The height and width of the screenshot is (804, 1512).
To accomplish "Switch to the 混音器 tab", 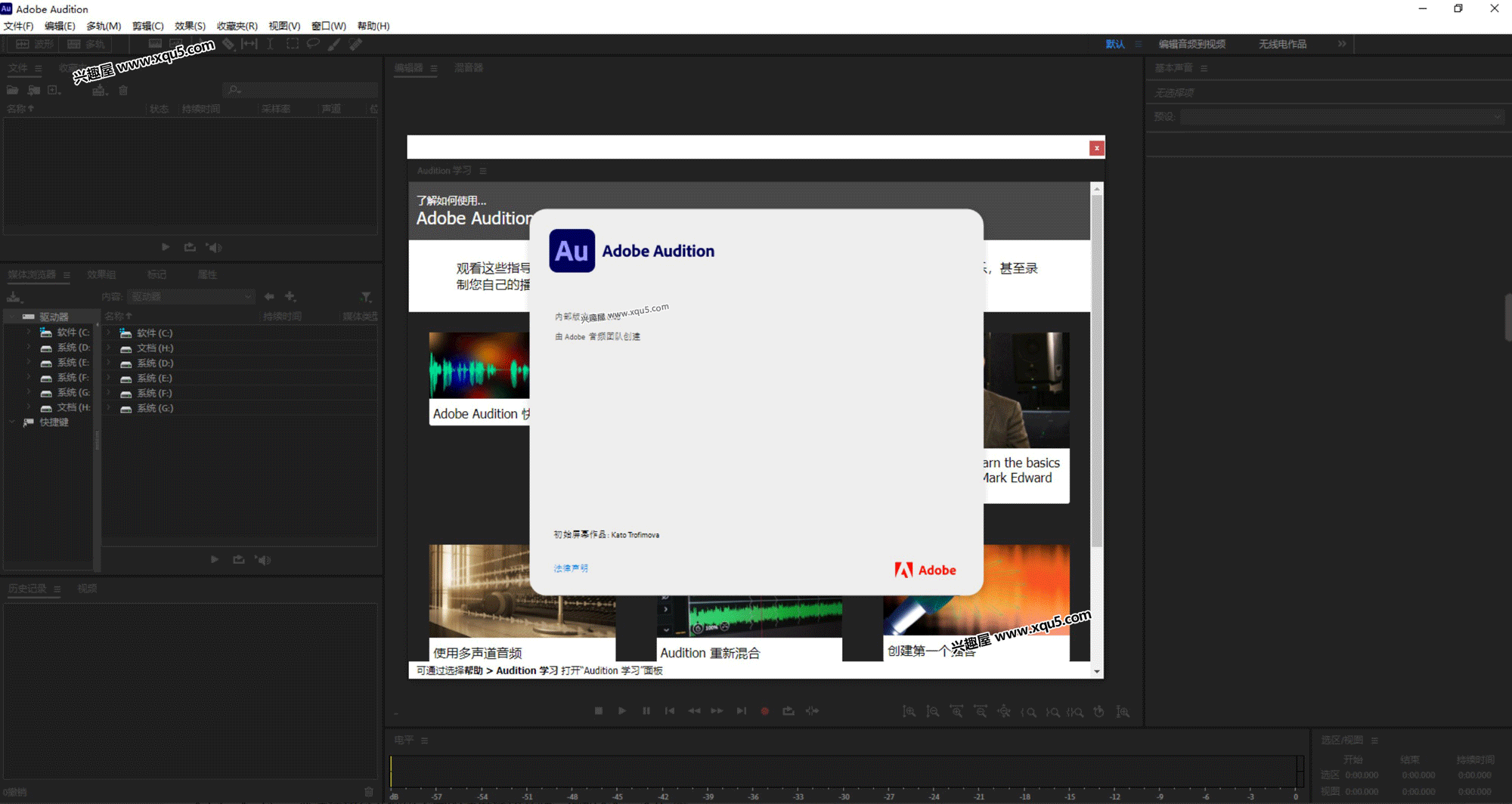I will pyautogui.click(x=469, y=68).
